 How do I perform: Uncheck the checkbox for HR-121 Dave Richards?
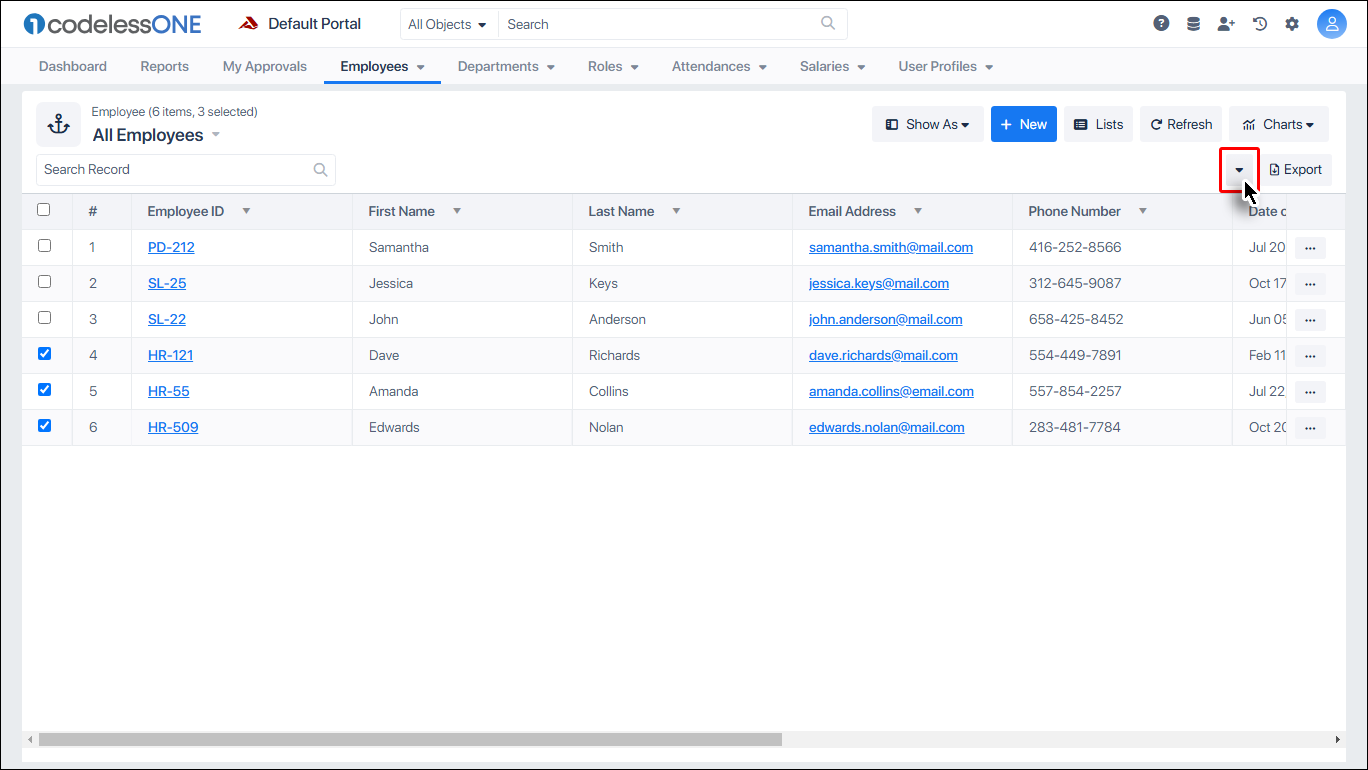(x=44, y=353)
